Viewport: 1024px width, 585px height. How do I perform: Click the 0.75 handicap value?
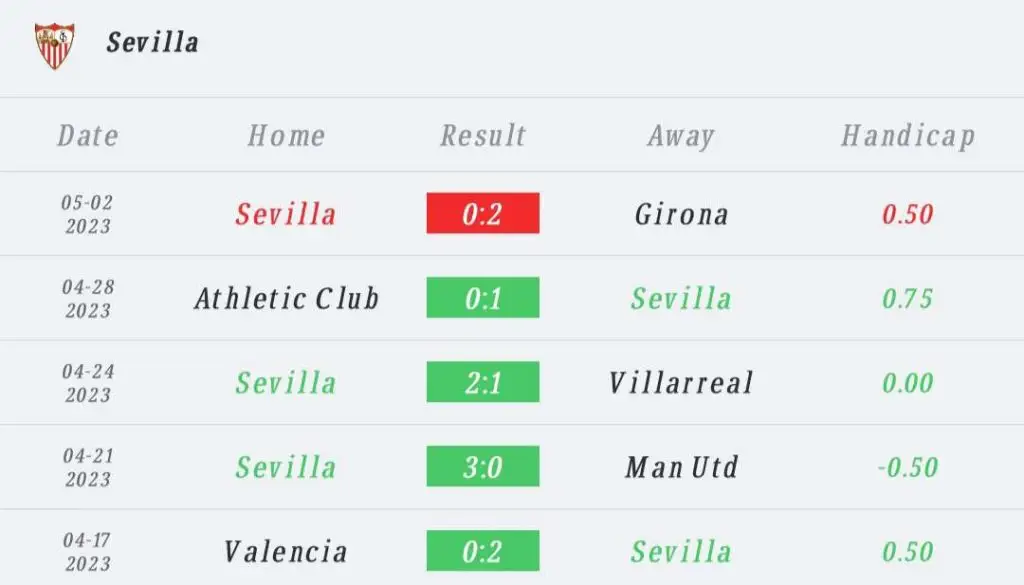(908, 298)
